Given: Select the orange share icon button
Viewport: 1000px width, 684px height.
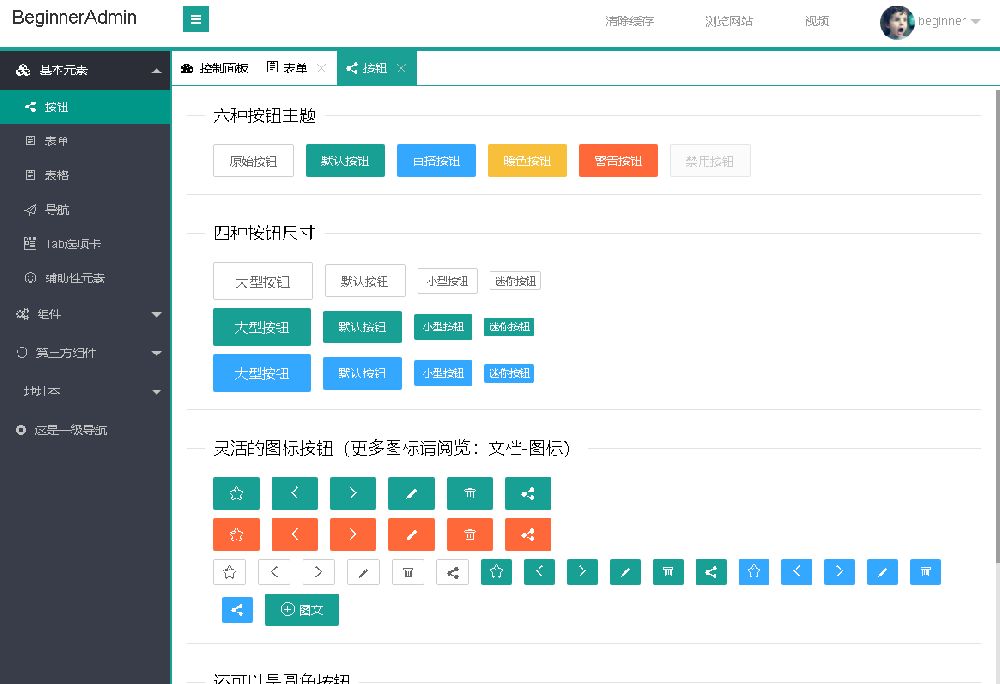Looking at the screenshot, I should point(527,534).
